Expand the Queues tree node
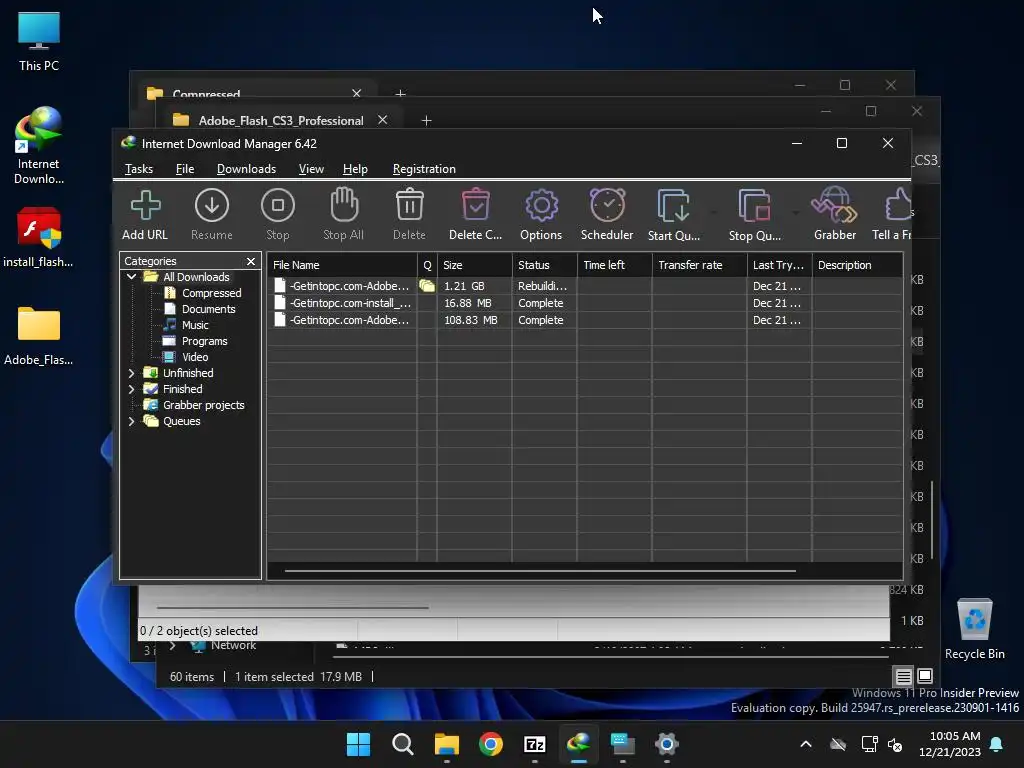 click(x=131, y=421)
